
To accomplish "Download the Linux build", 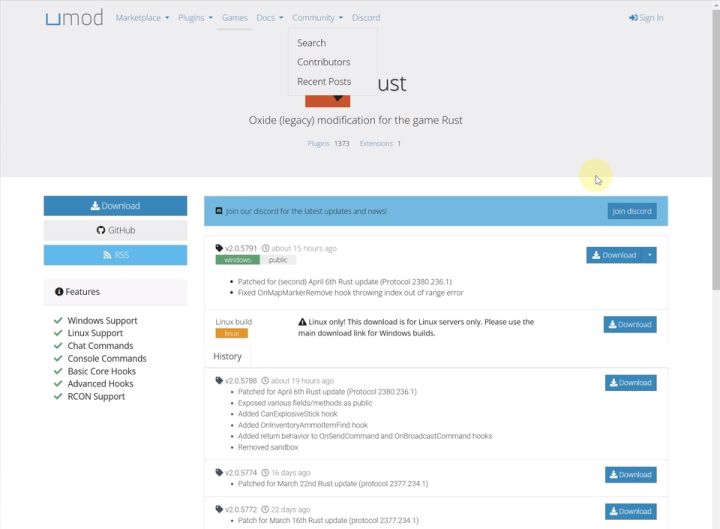I will coord(630,324).
